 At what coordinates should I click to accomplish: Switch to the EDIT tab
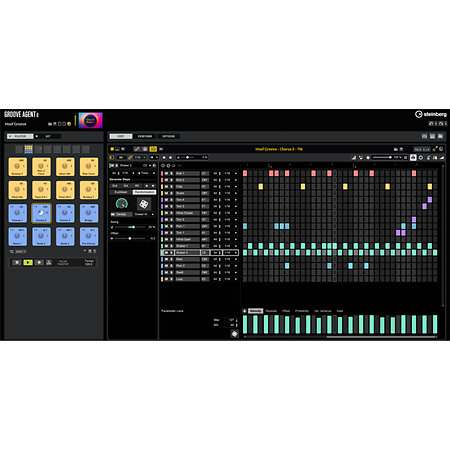click(x=121, y=136)
